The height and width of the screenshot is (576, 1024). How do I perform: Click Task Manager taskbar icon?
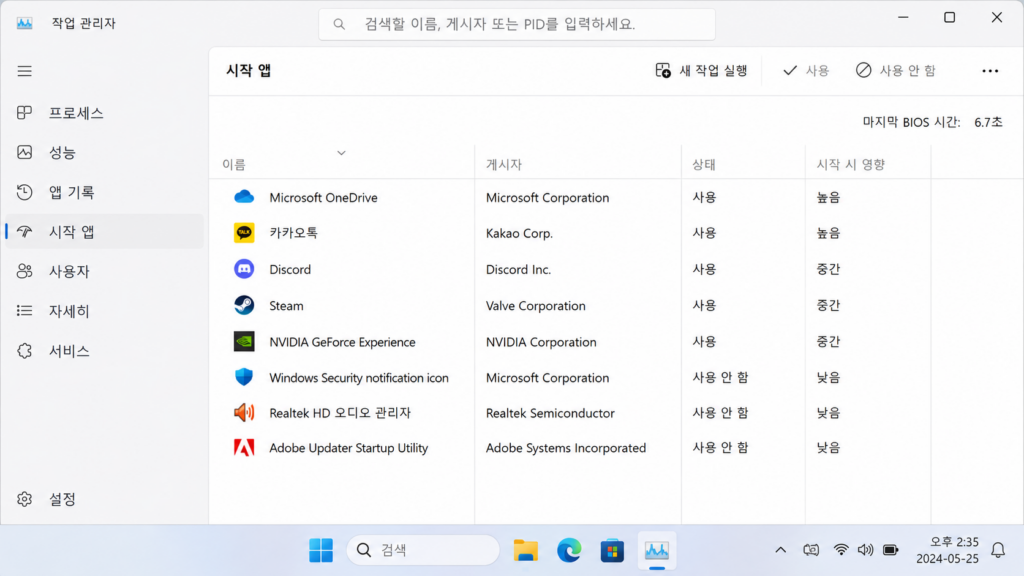tap(656, 551)
